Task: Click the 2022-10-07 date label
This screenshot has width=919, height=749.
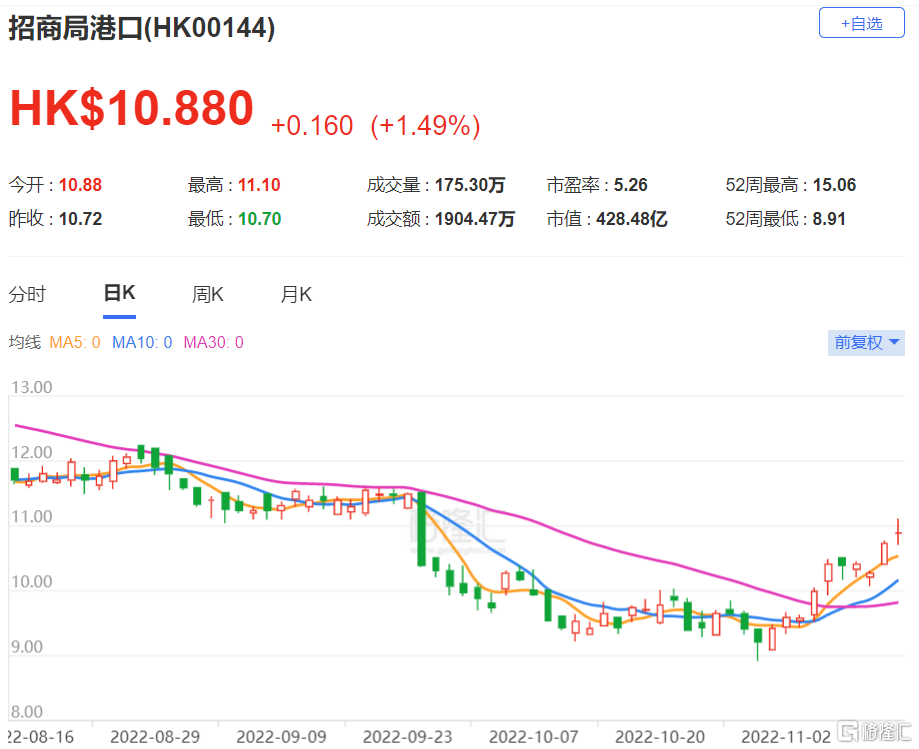Action: 533,737
